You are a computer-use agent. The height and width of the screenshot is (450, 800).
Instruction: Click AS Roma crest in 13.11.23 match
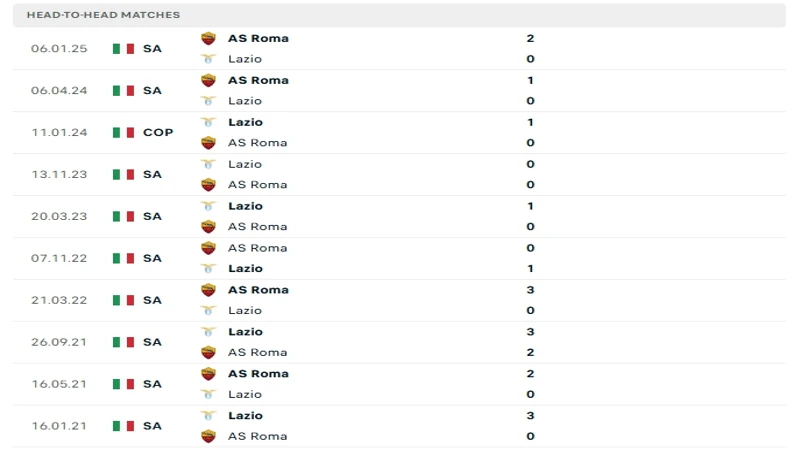[208, 184]
